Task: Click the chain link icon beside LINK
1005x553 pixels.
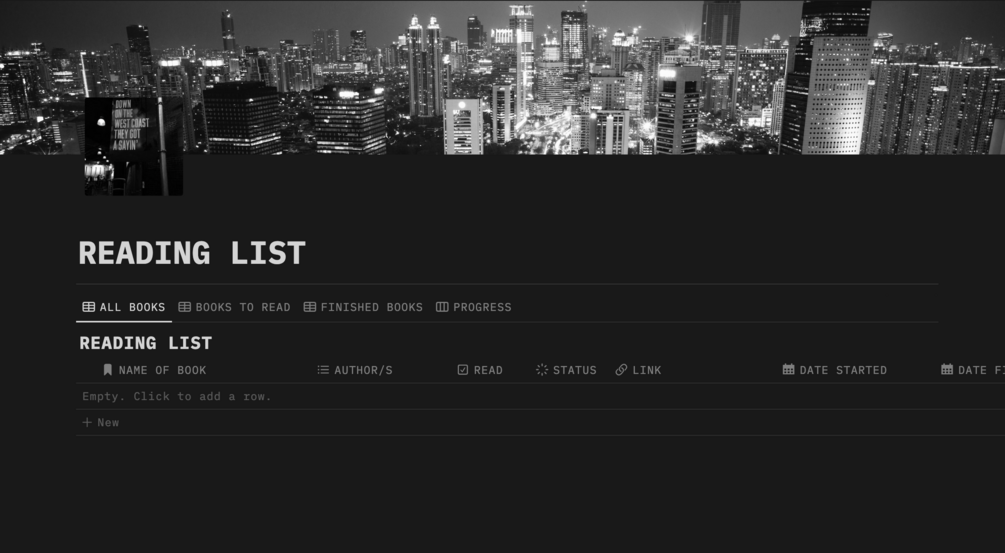Action: 621,370
